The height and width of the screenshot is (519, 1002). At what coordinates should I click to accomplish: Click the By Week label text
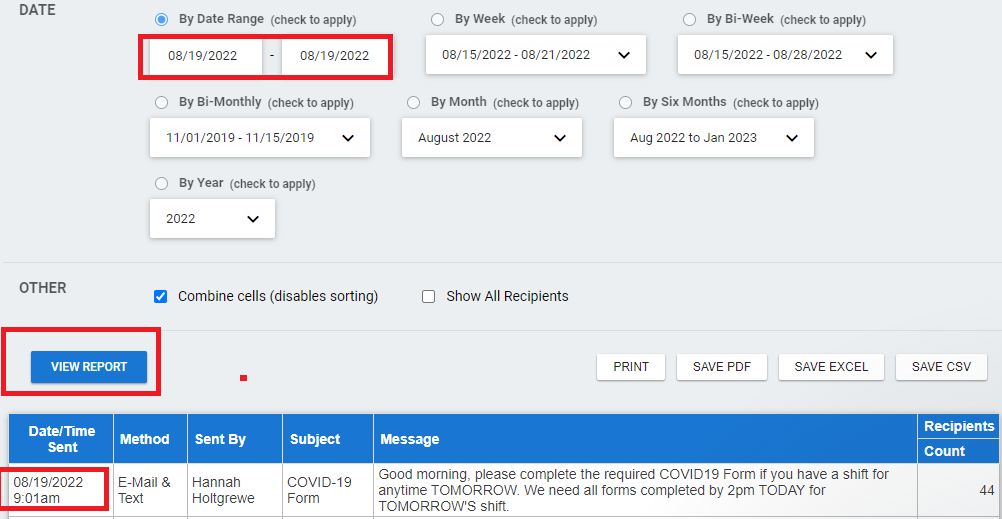[480, 19]
